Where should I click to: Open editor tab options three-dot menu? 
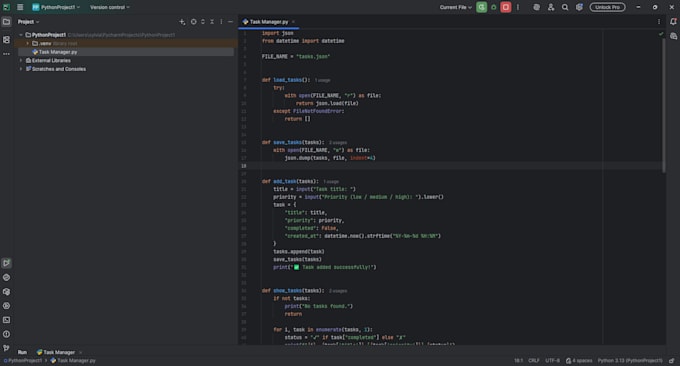(659, 22)
